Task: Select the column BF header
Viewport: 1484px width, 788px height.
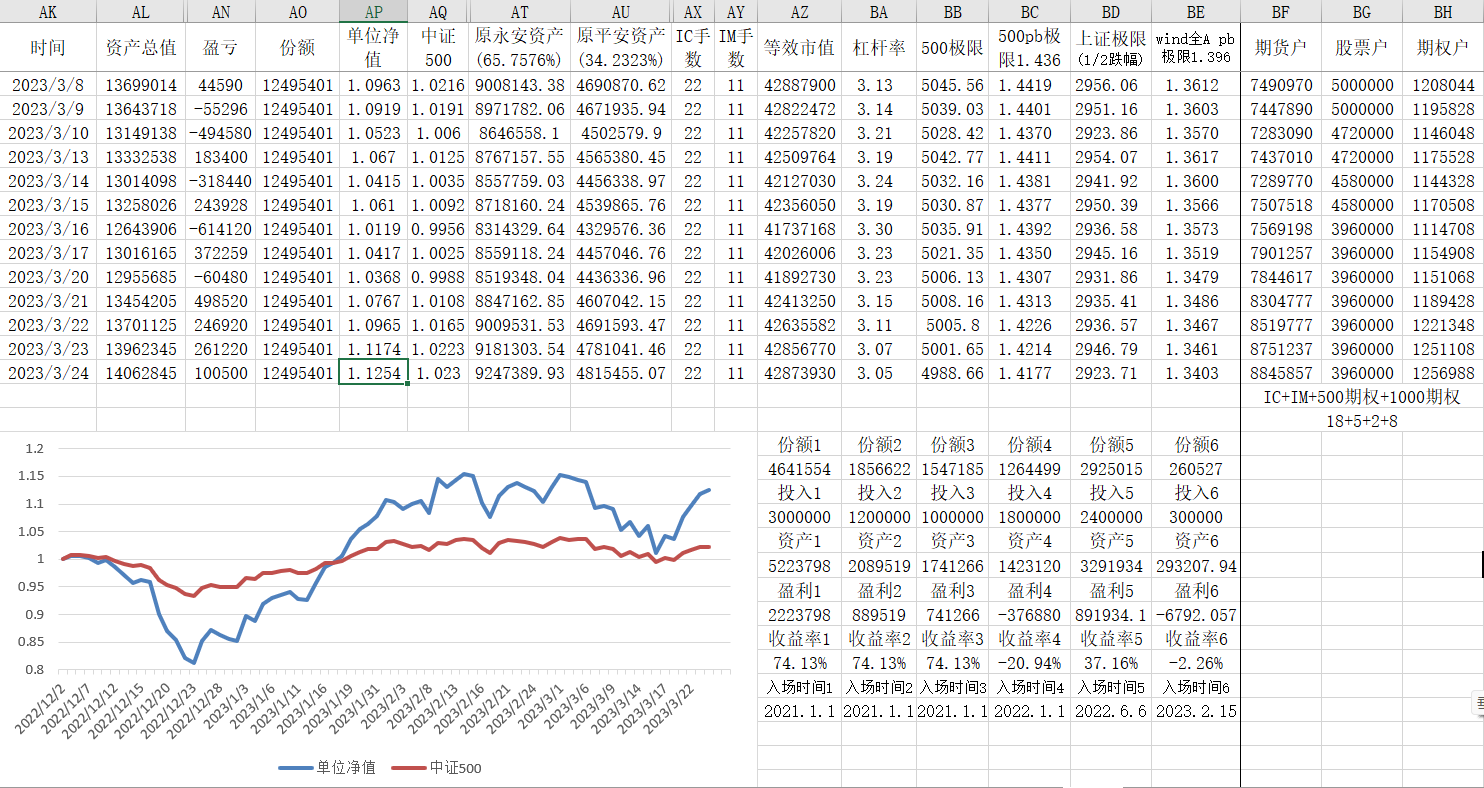Action: click(x=1280, y=12)
